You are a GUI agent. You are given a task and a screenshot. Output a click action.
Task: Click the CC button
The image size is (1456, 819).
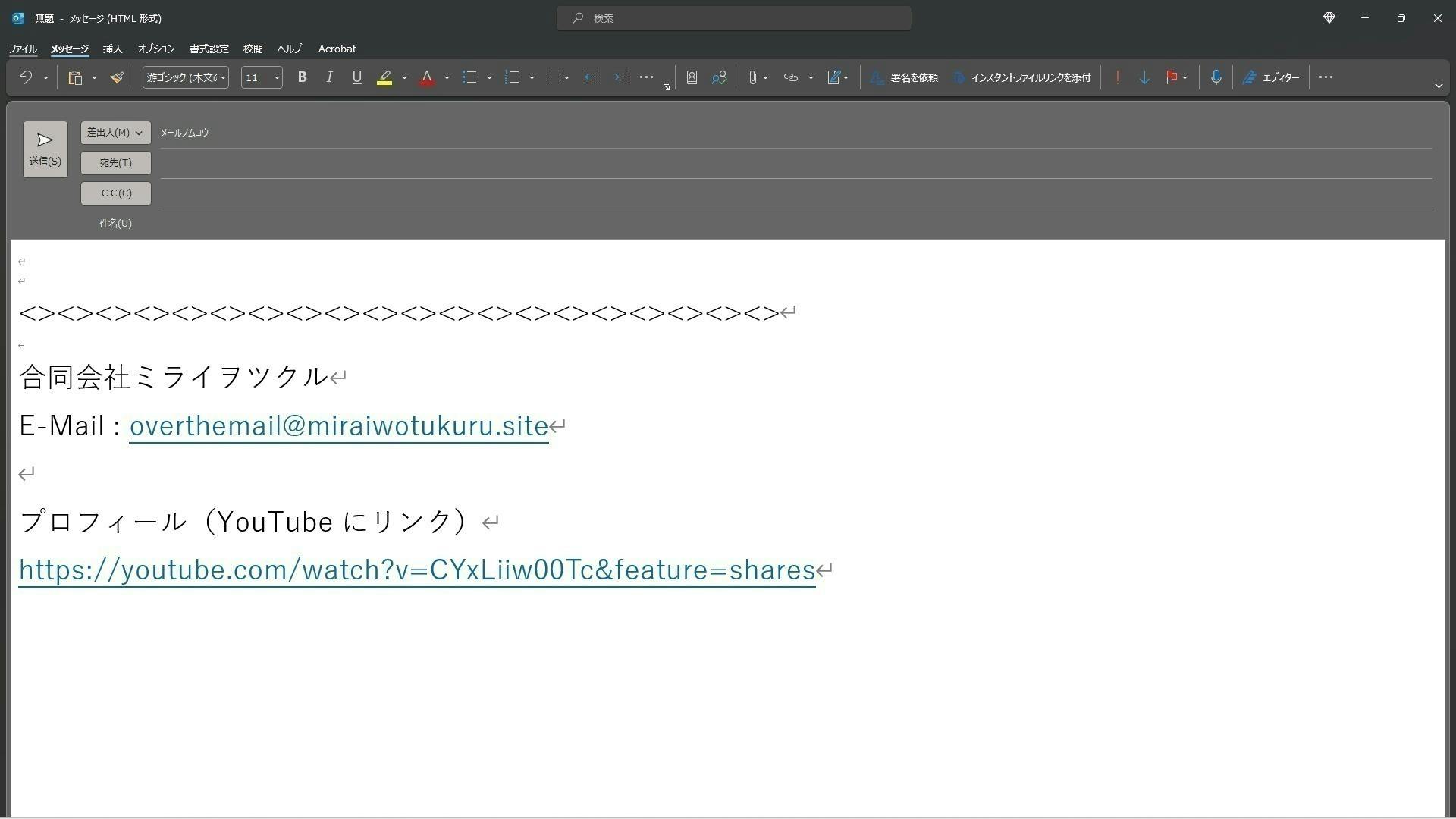116,193
